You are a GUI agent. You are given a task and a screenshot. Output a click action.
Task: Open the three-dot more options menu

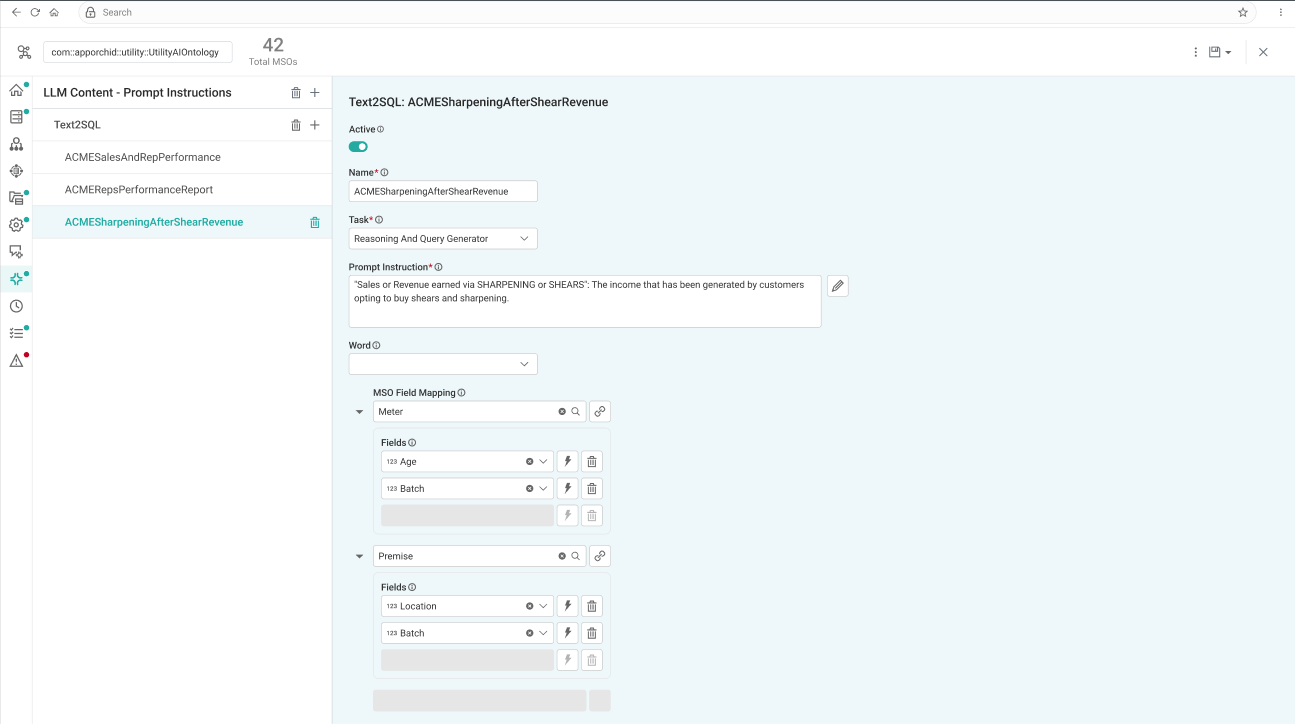[x=1196, y=52]
